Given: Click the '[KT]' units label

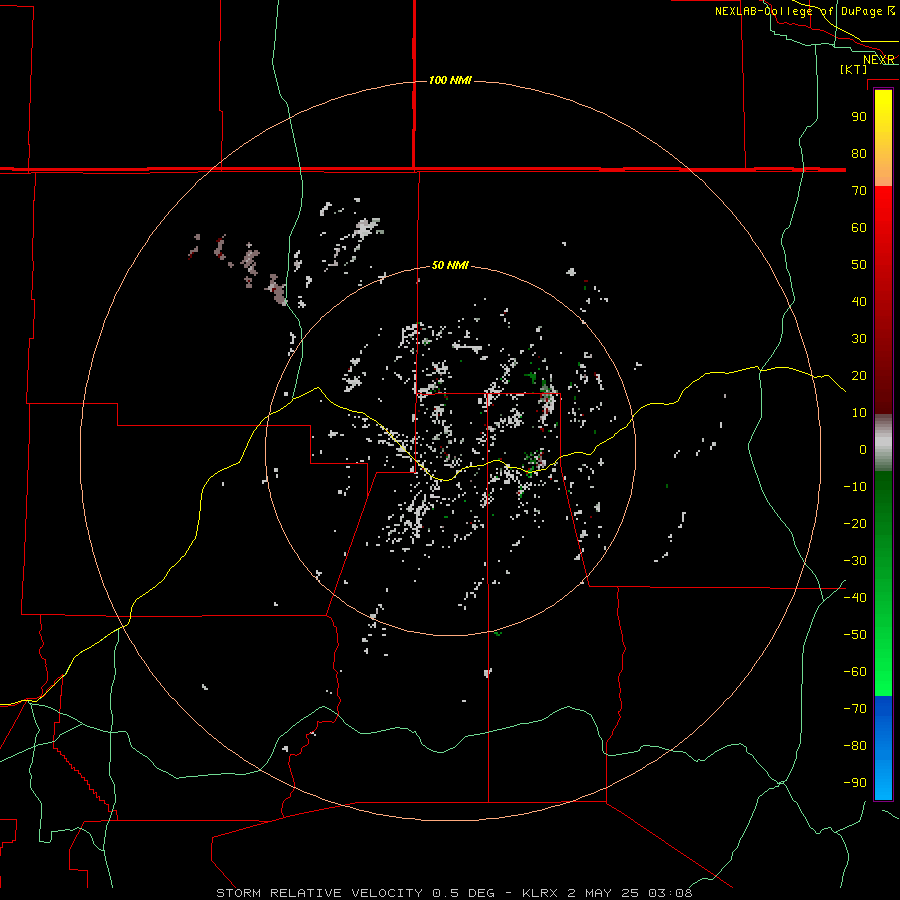Looking at the screenshot, I should pos(854,69).
